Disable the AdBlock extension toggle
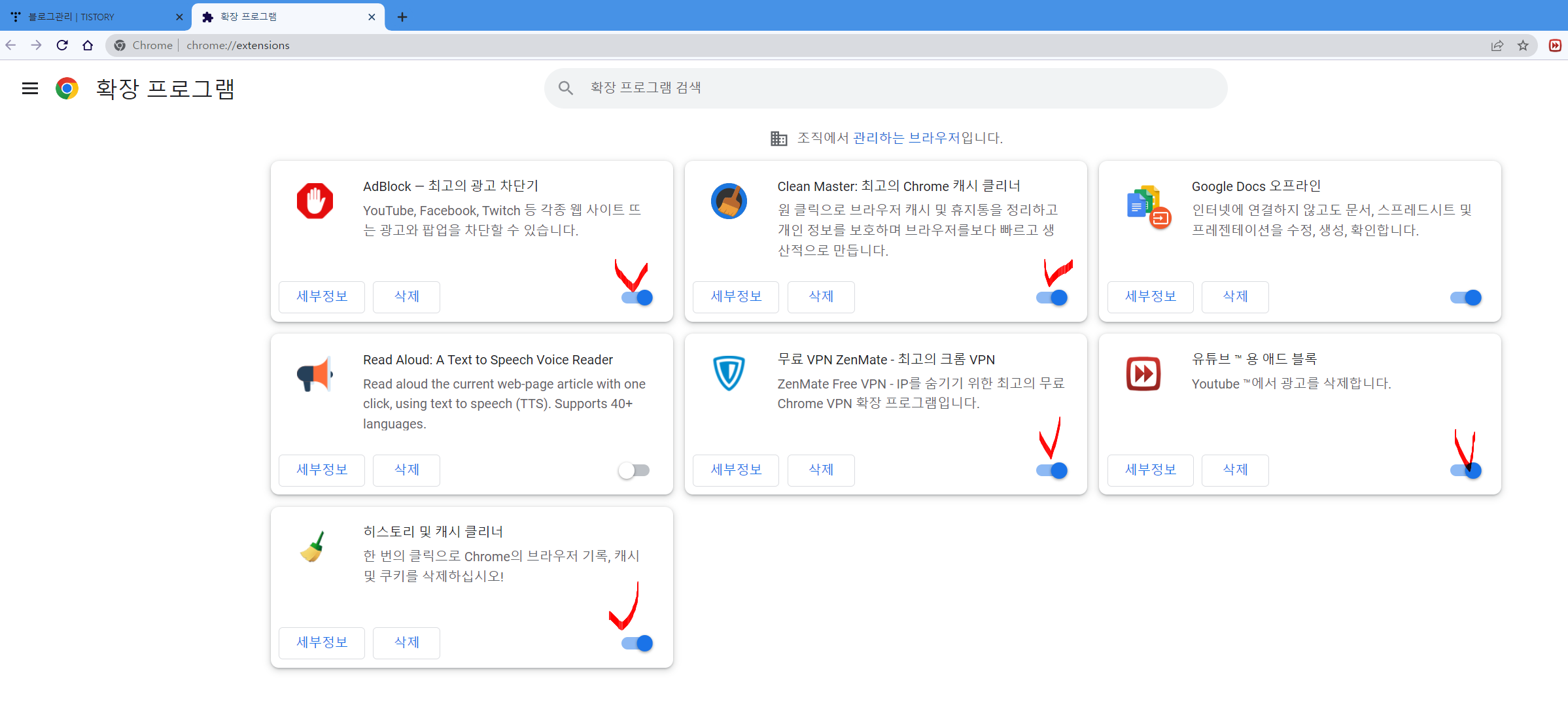This screenshot has width=1568, height=726. 637,298
